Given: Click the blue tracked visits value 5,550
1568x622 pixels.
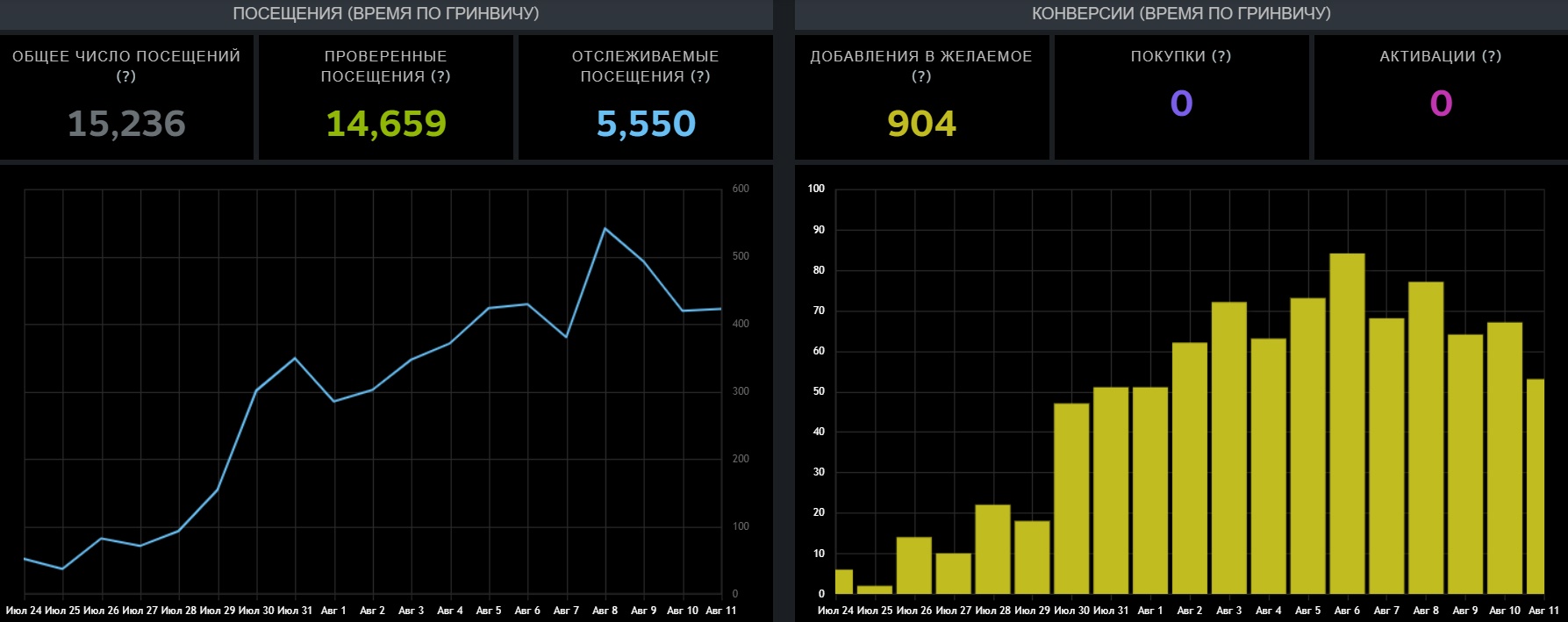Looking at the screenshot, I should (x=646, y=124).
